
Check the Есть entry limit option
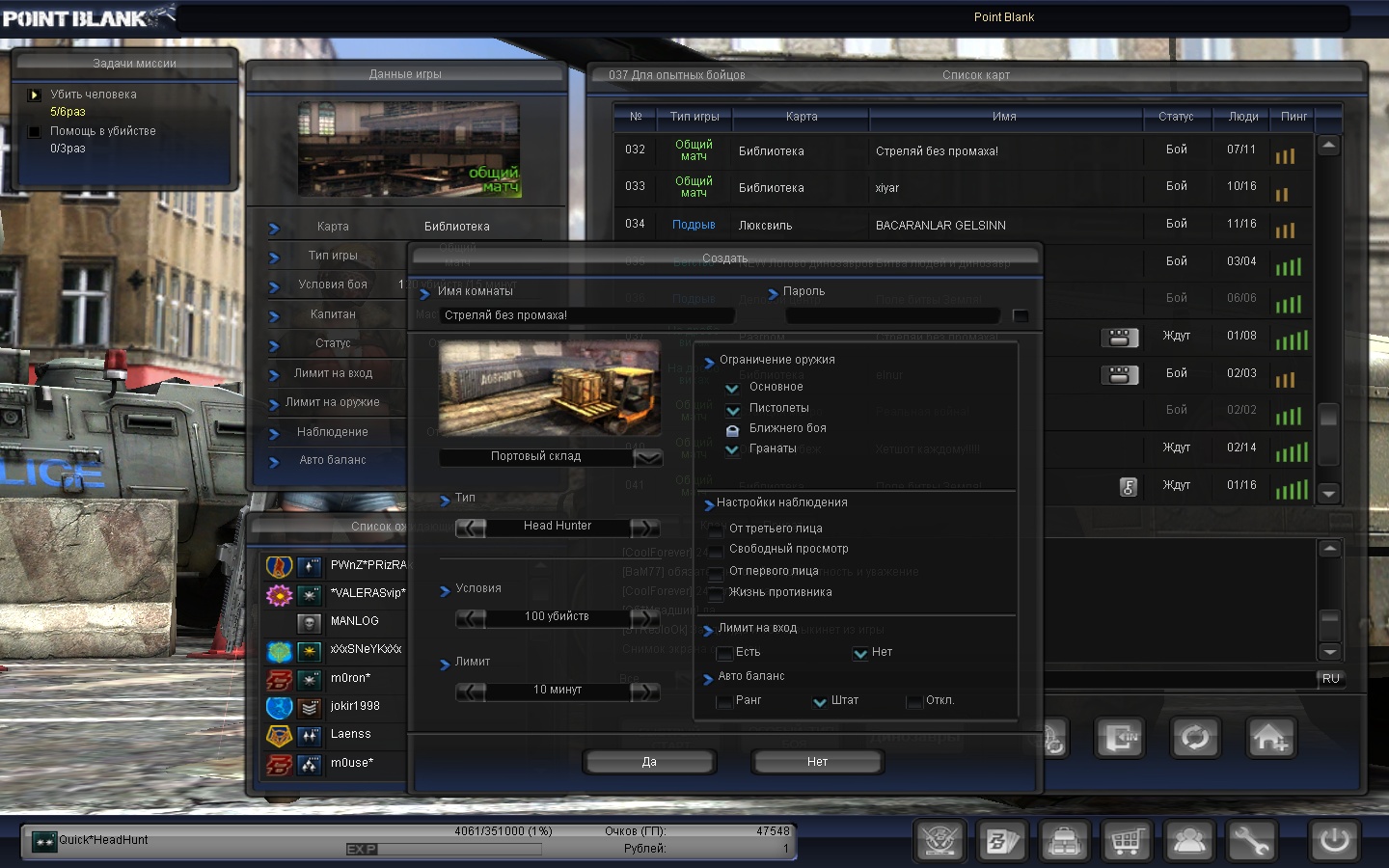point(724,653)
